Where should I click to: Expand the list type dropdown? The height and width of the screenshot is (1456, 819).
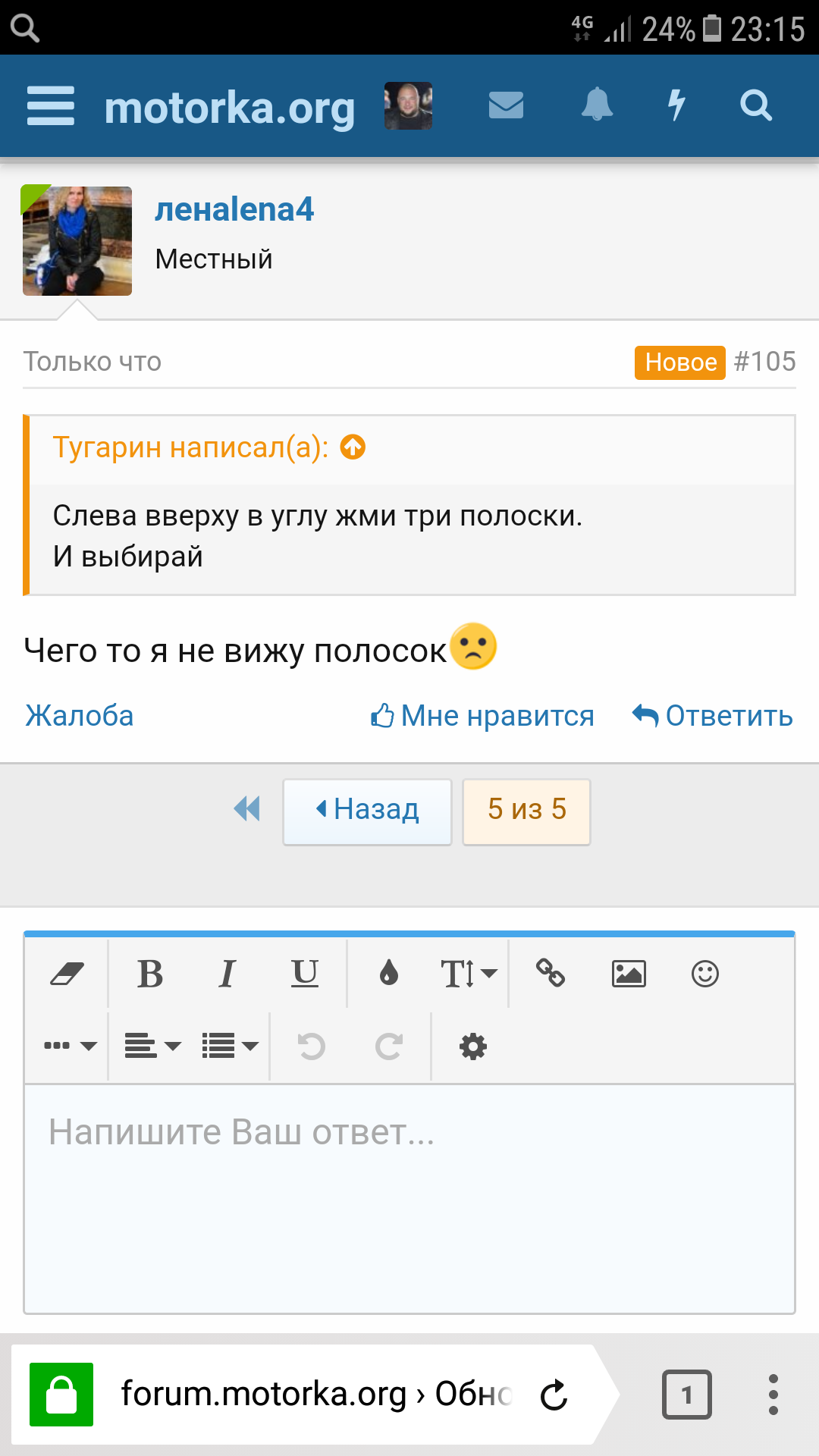(230, 1046)
